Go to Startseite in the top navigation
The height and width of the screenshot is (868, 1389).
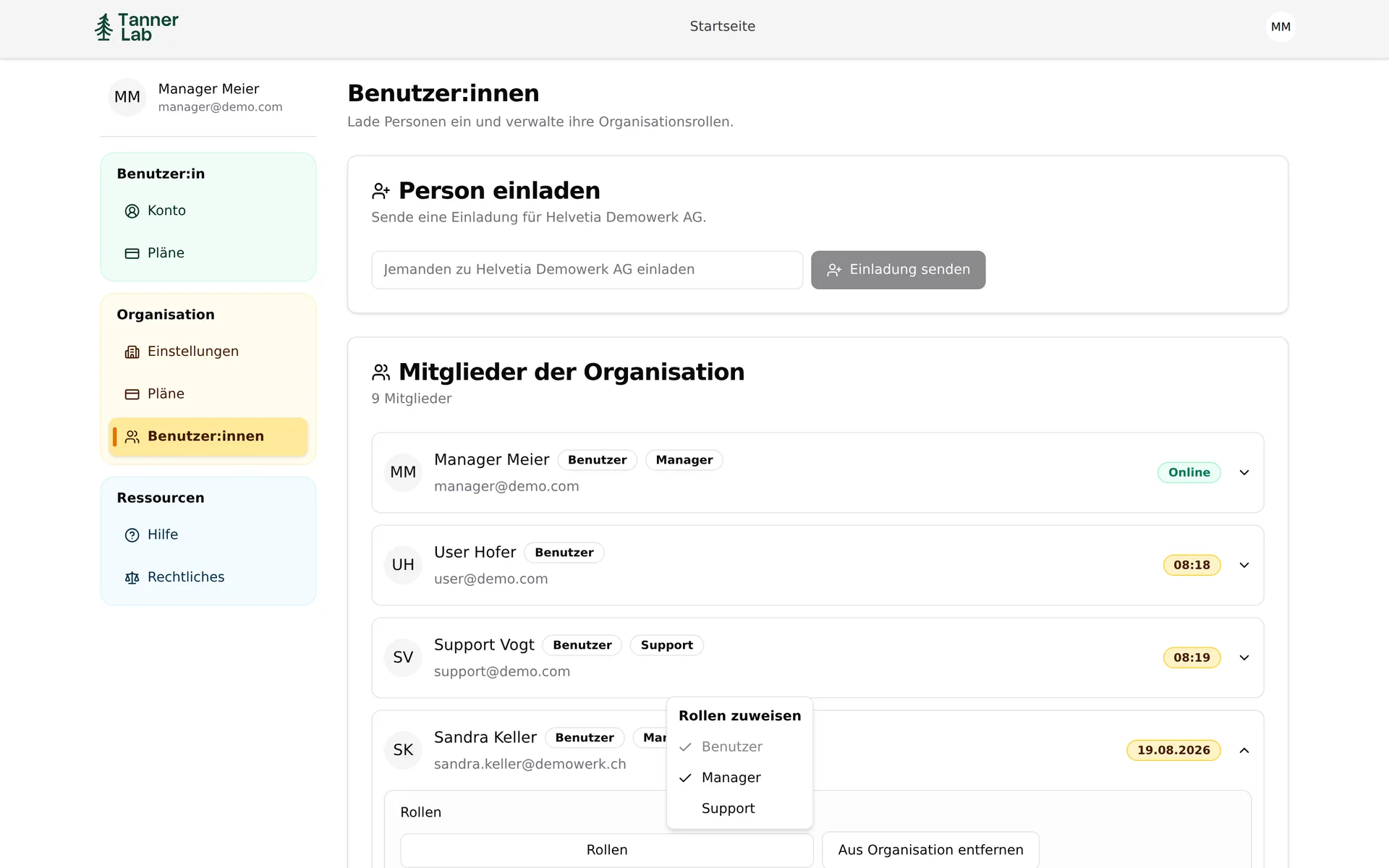722,27
